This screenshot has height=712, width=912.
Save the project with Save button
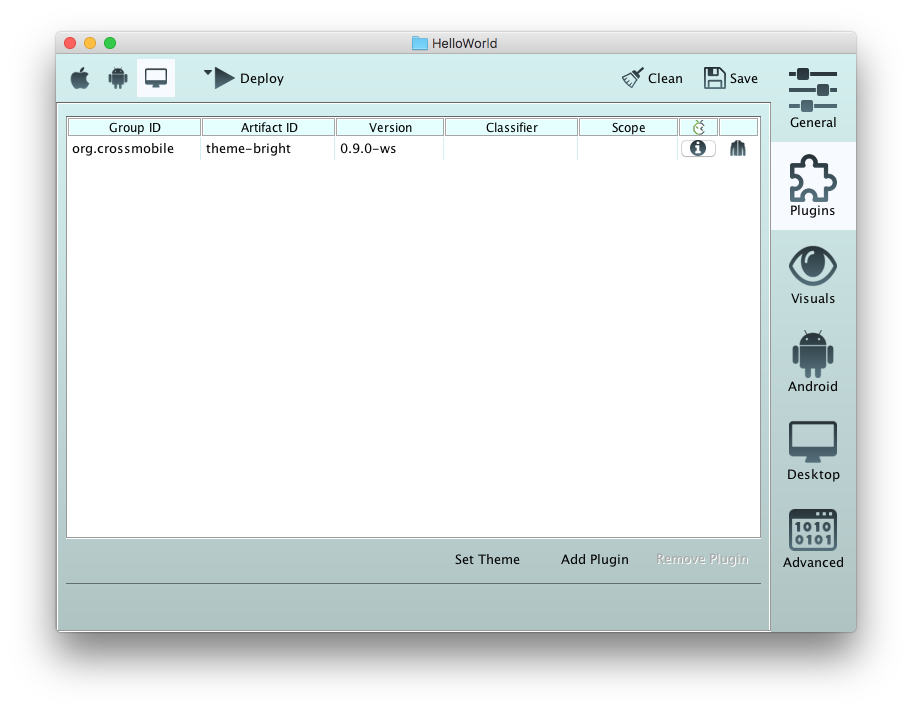click(x=731, y=78)
